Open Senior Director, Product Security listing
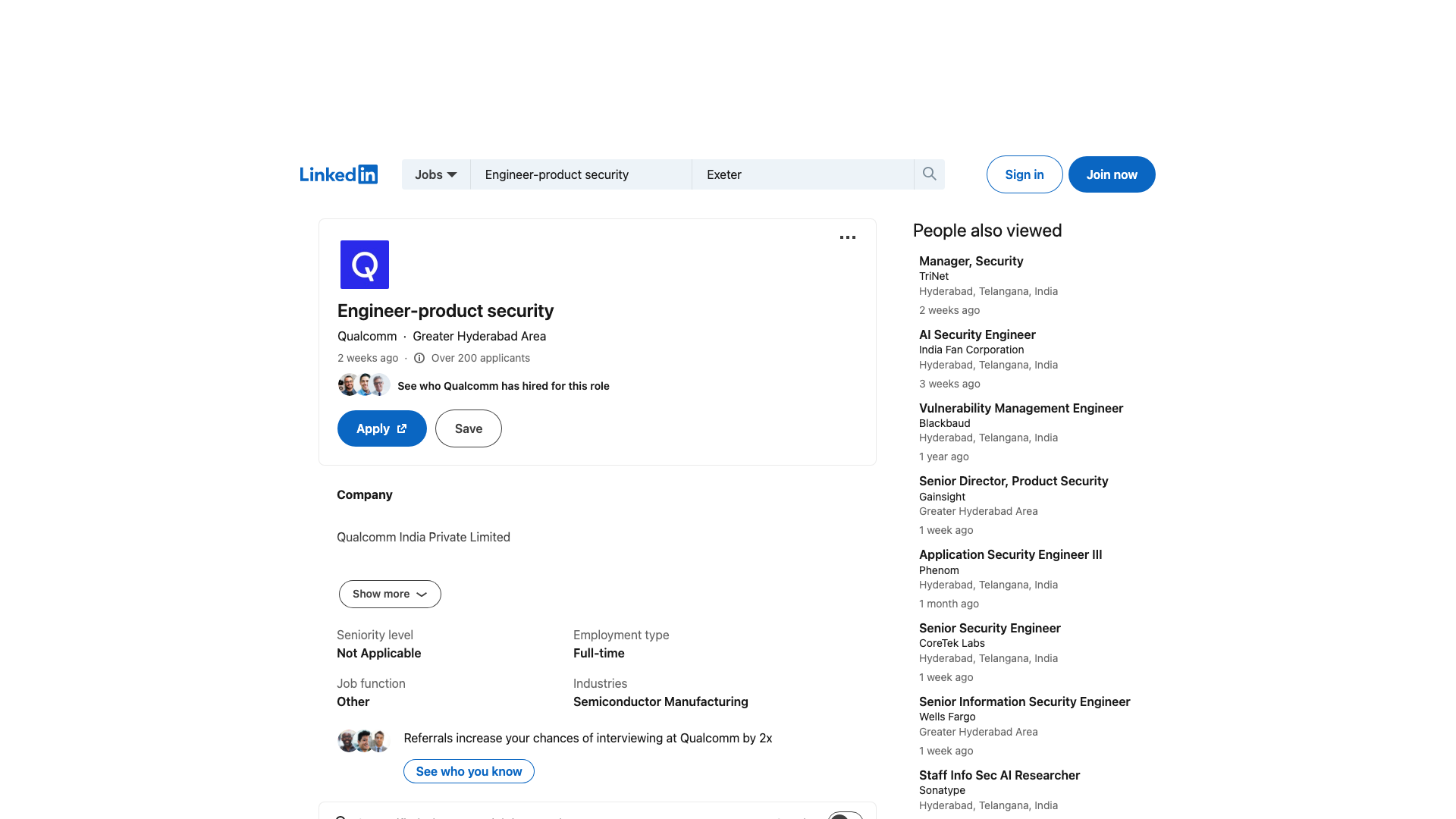 1014,481
